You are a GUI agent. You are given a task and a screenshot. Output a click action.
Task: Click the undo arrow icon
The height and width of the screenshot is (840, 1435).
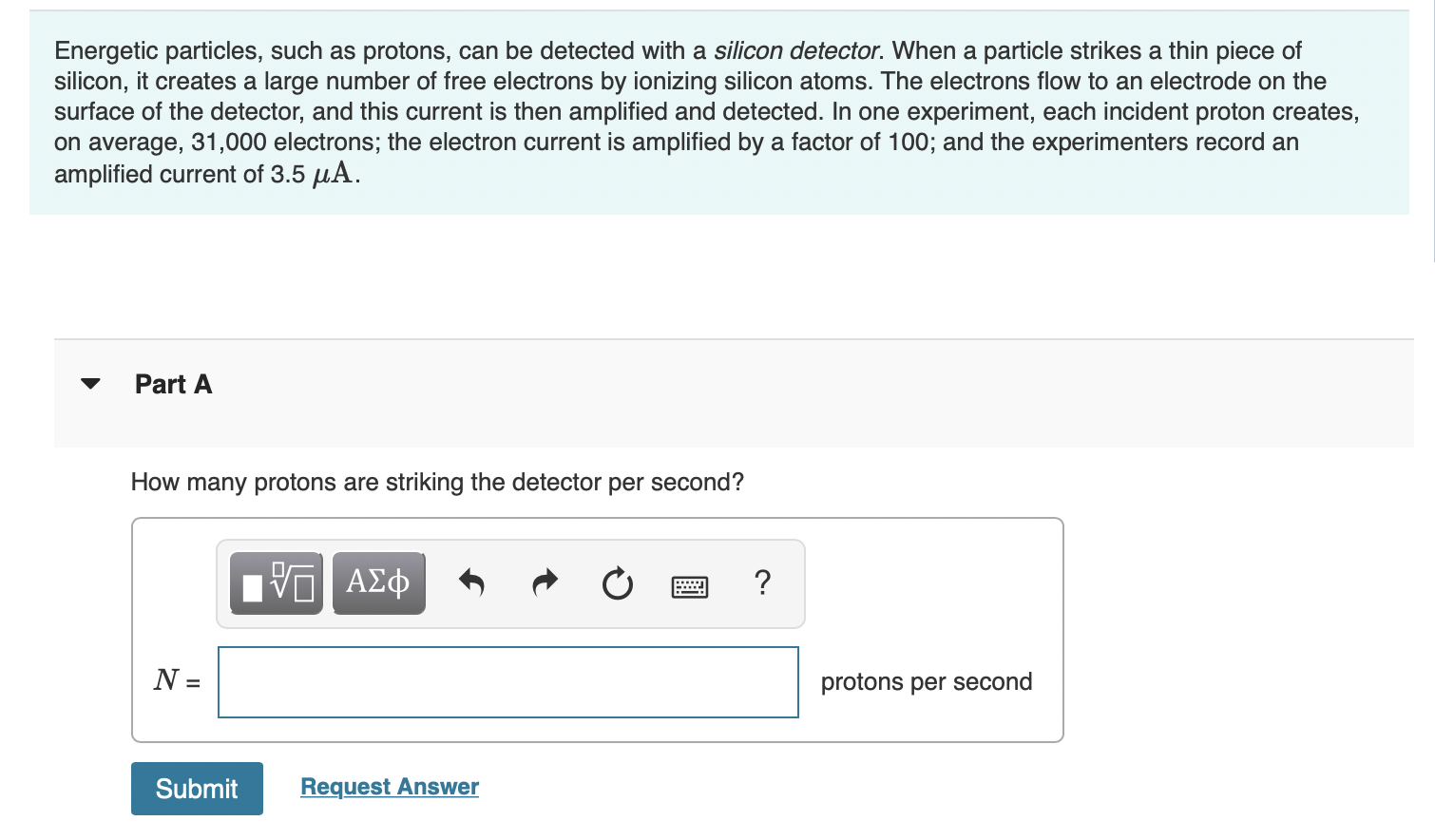(x=471, y=582)
